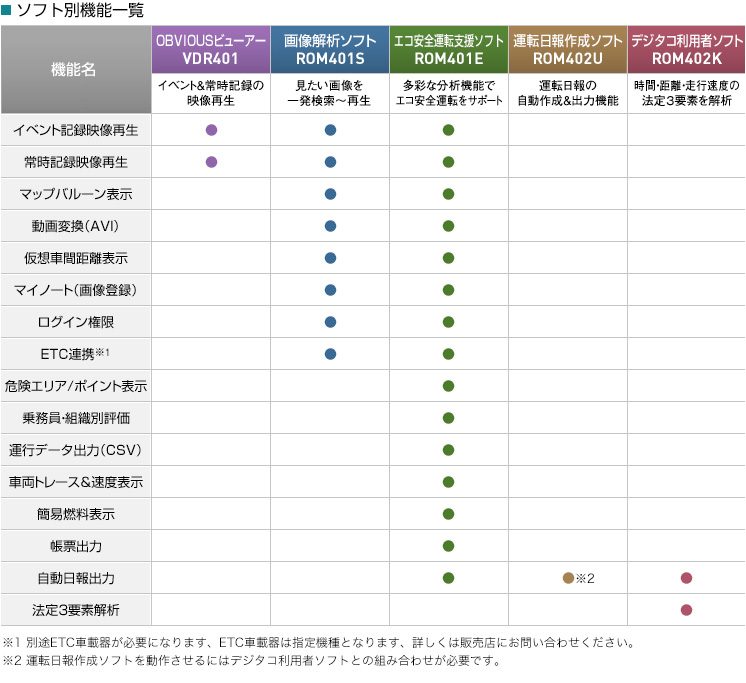746x683 pixels.
Task: Click the イベント&常時記録の映像再生 description
Action: [x=211, y=93]
